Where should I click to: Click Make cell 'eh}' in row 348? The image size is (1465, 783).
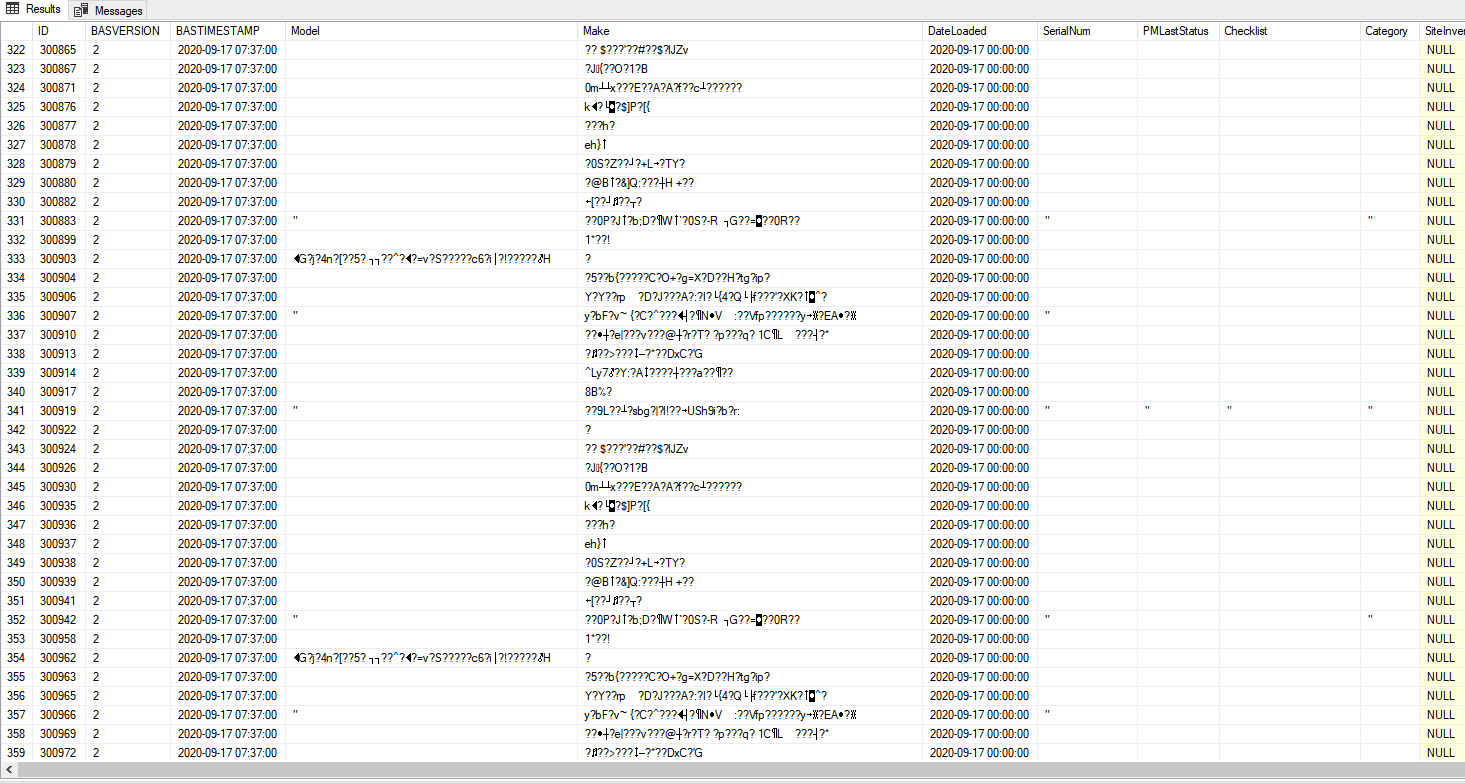(752, 544)
